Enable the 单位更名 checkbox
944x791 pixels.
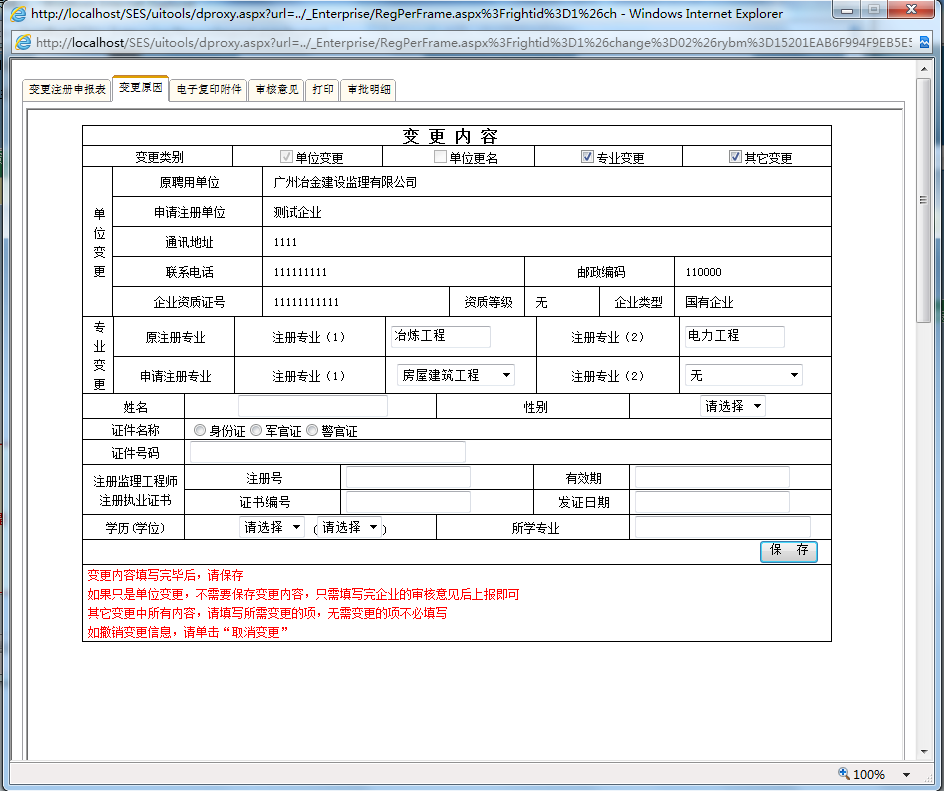(x=439, y=156)
